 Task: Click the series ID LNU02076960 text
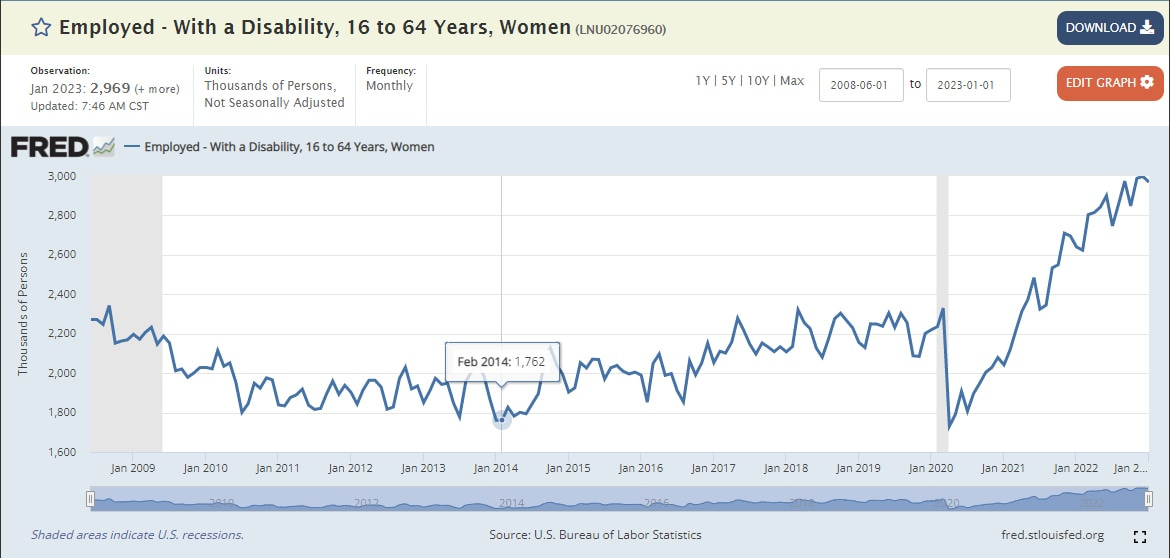[619, 29]
